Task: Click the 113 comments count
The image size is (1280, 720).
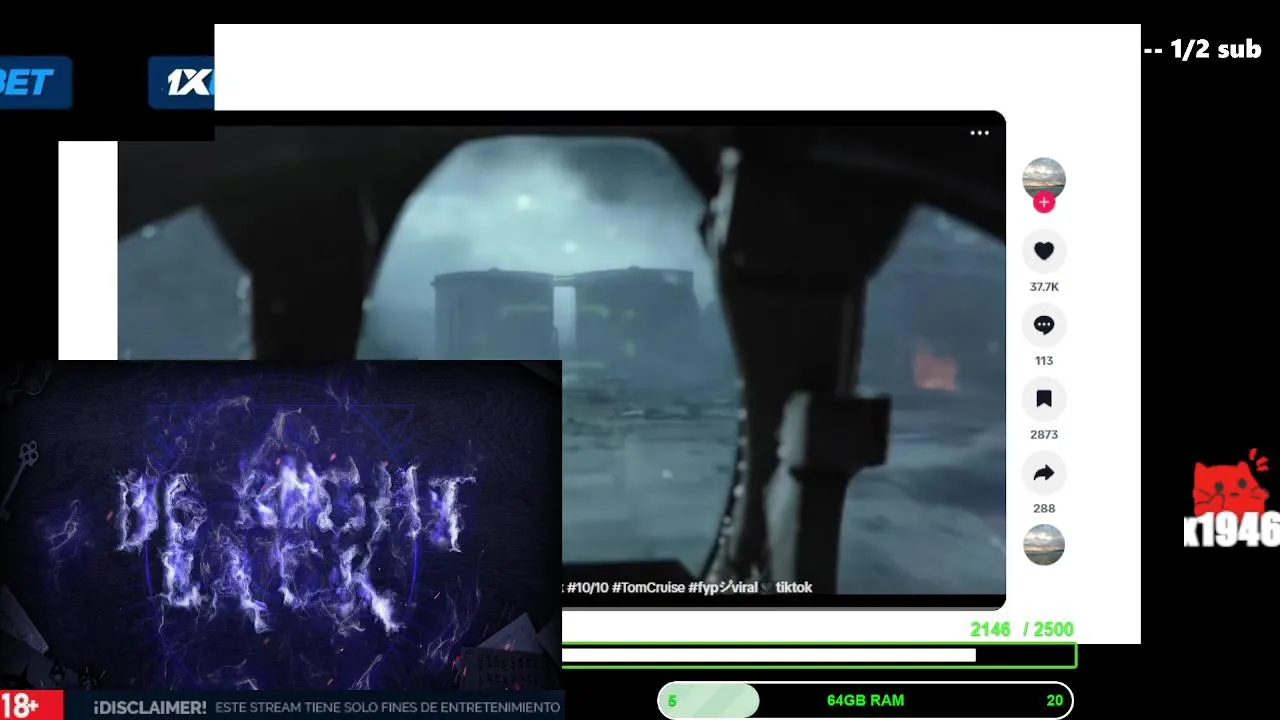Action: coord(1044,361)
